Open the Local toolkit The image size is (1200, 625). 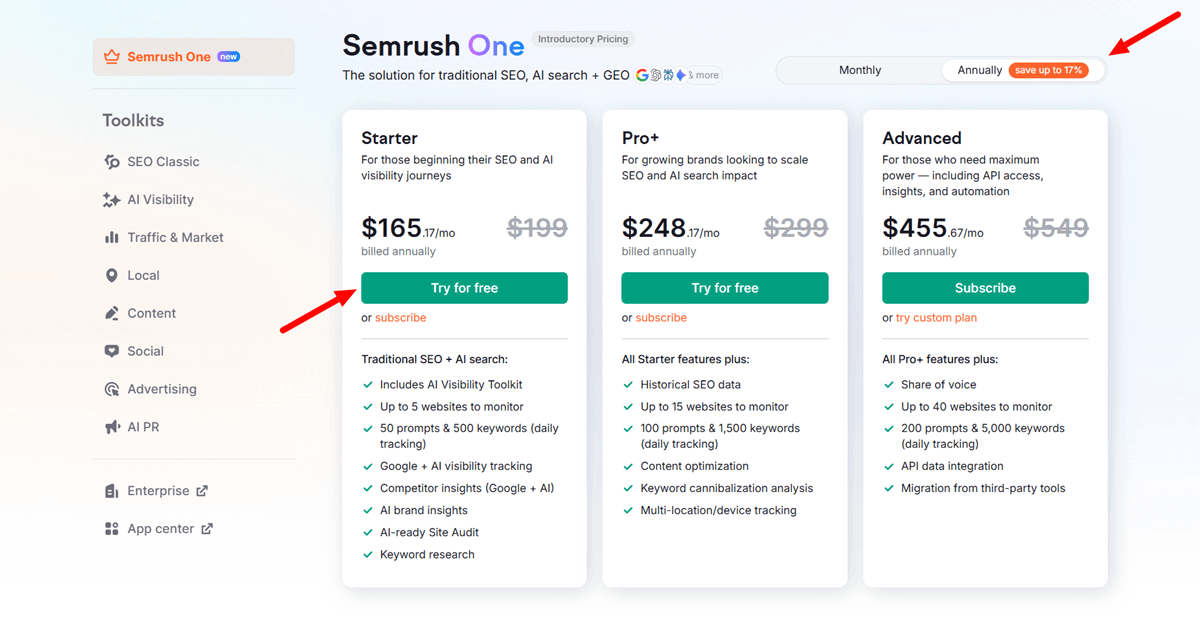click(x=113, y=275)
